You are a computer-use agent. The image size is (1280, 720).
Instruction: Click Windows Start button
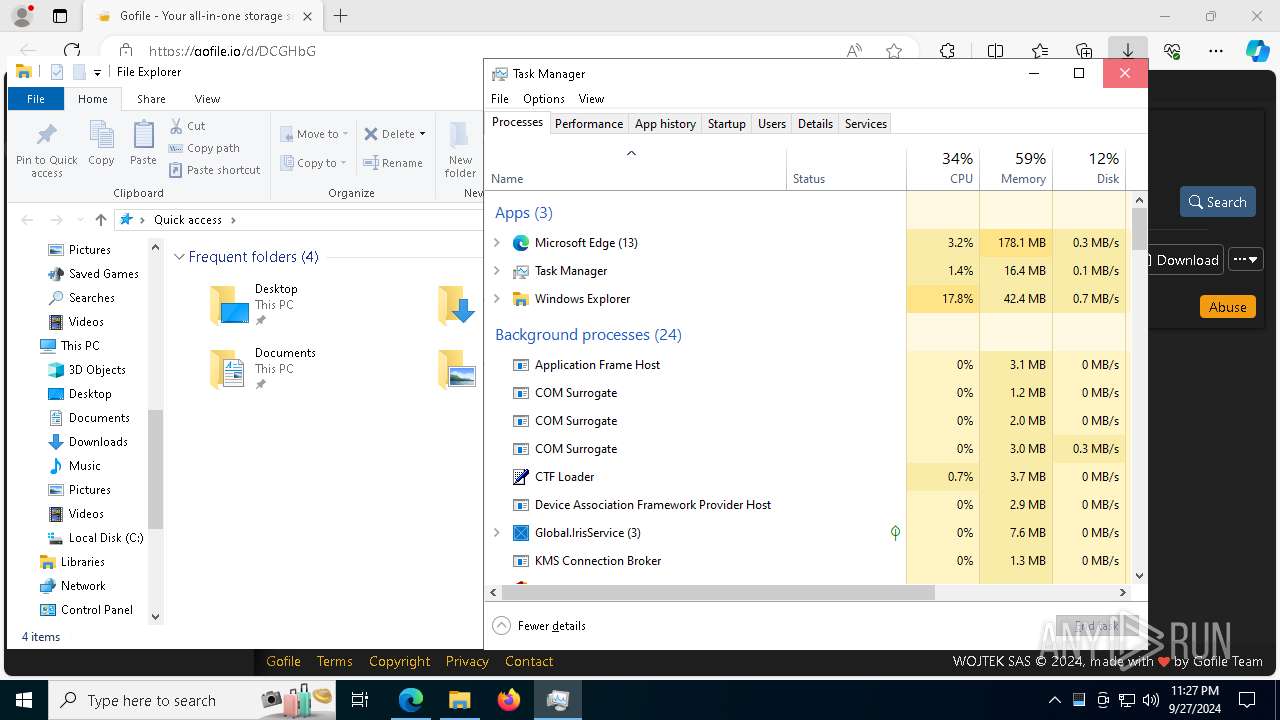click(24, 700)
